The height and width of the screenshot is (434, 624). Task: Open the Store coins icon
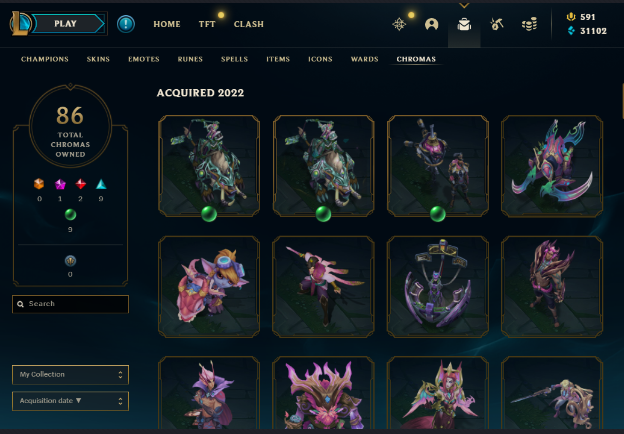529,24
